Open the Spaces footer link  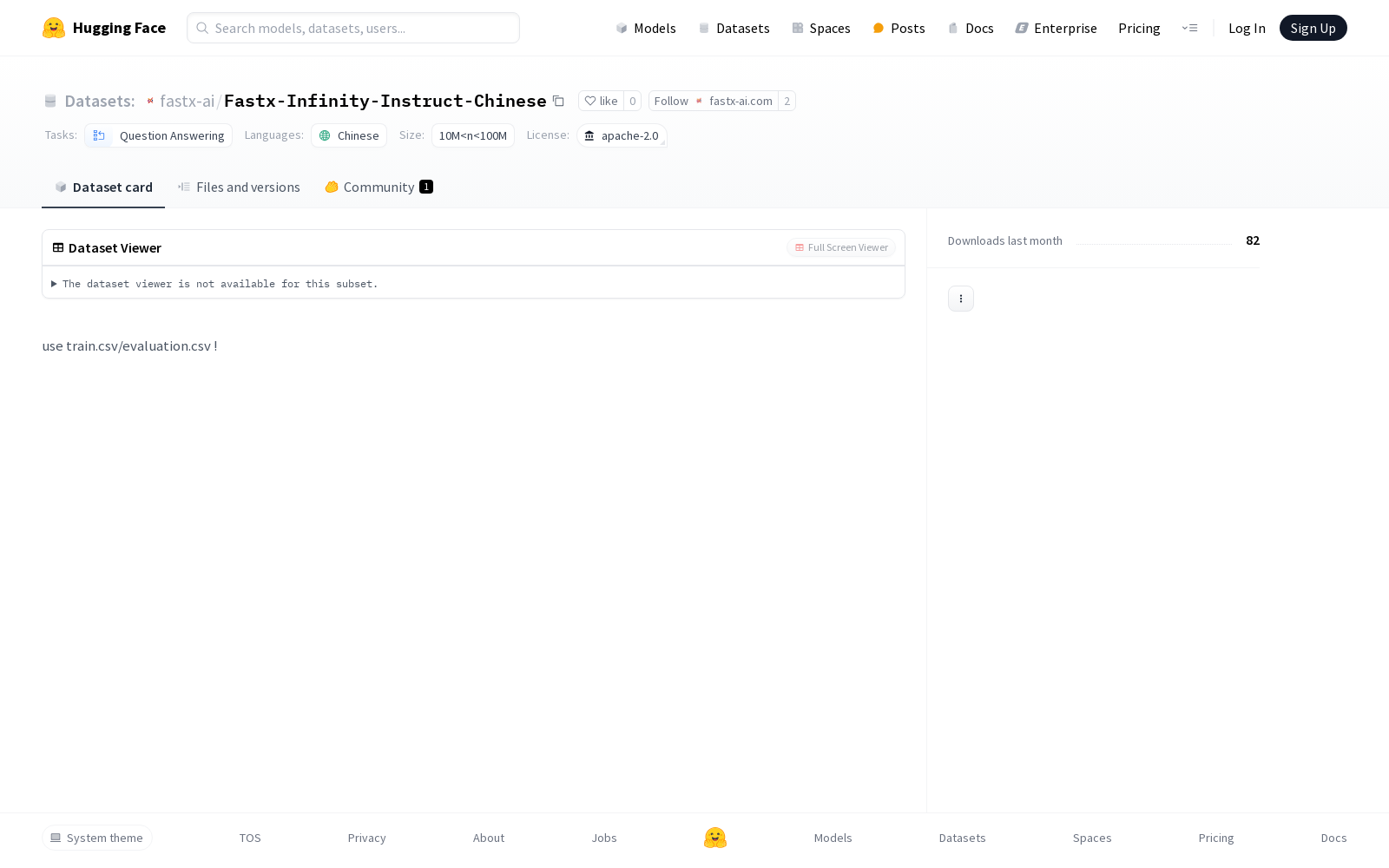point(1092,838)
